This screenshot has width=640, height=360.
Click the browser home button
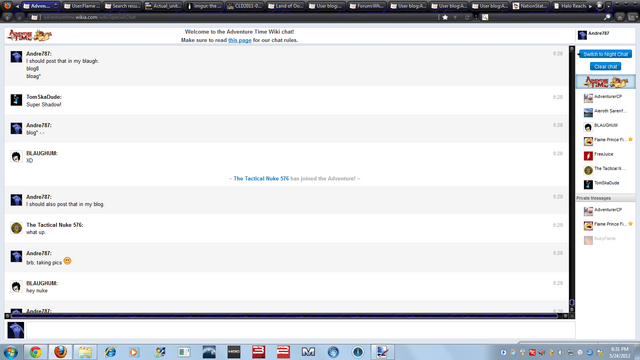click(x=620, y=17)
